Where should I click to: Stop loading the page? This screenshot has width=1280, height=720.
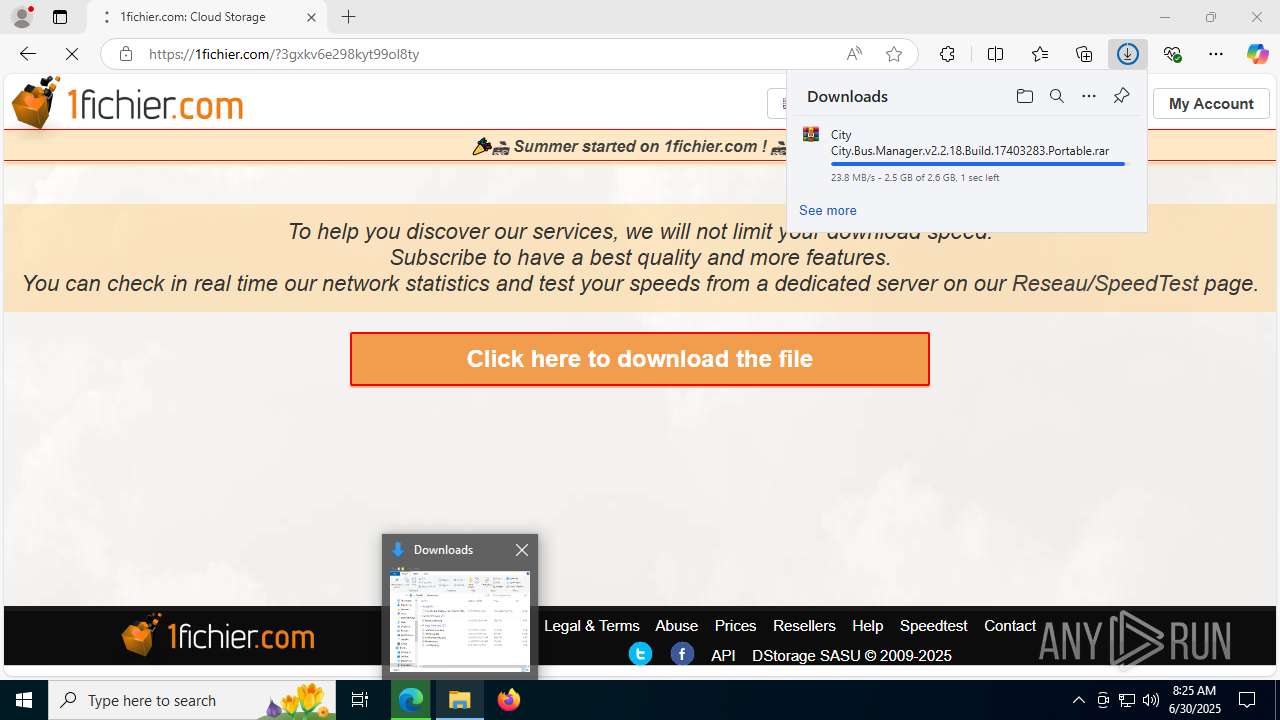coord(72,54)
